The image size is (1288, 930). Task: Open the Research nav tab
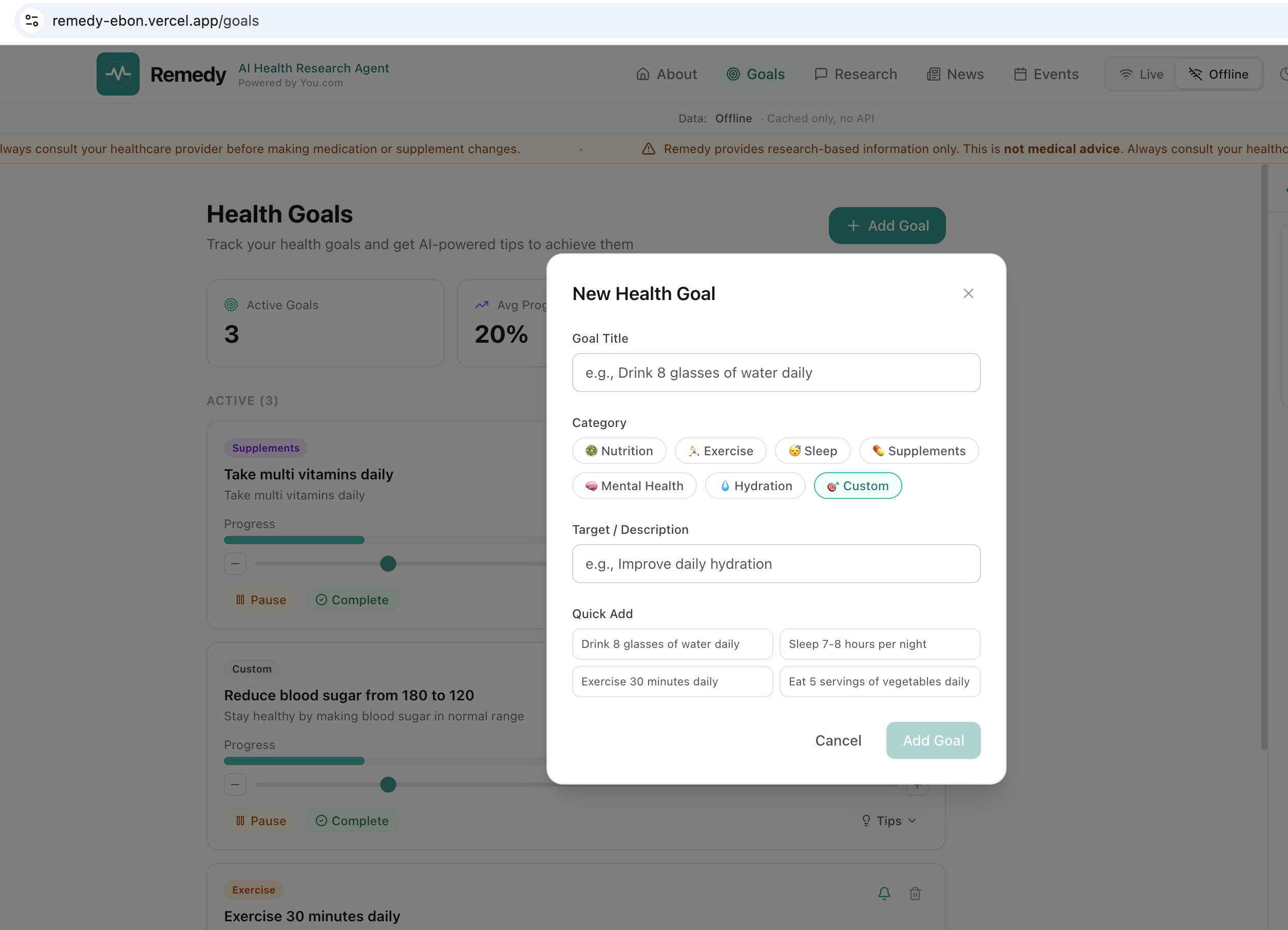pos(855,75)
